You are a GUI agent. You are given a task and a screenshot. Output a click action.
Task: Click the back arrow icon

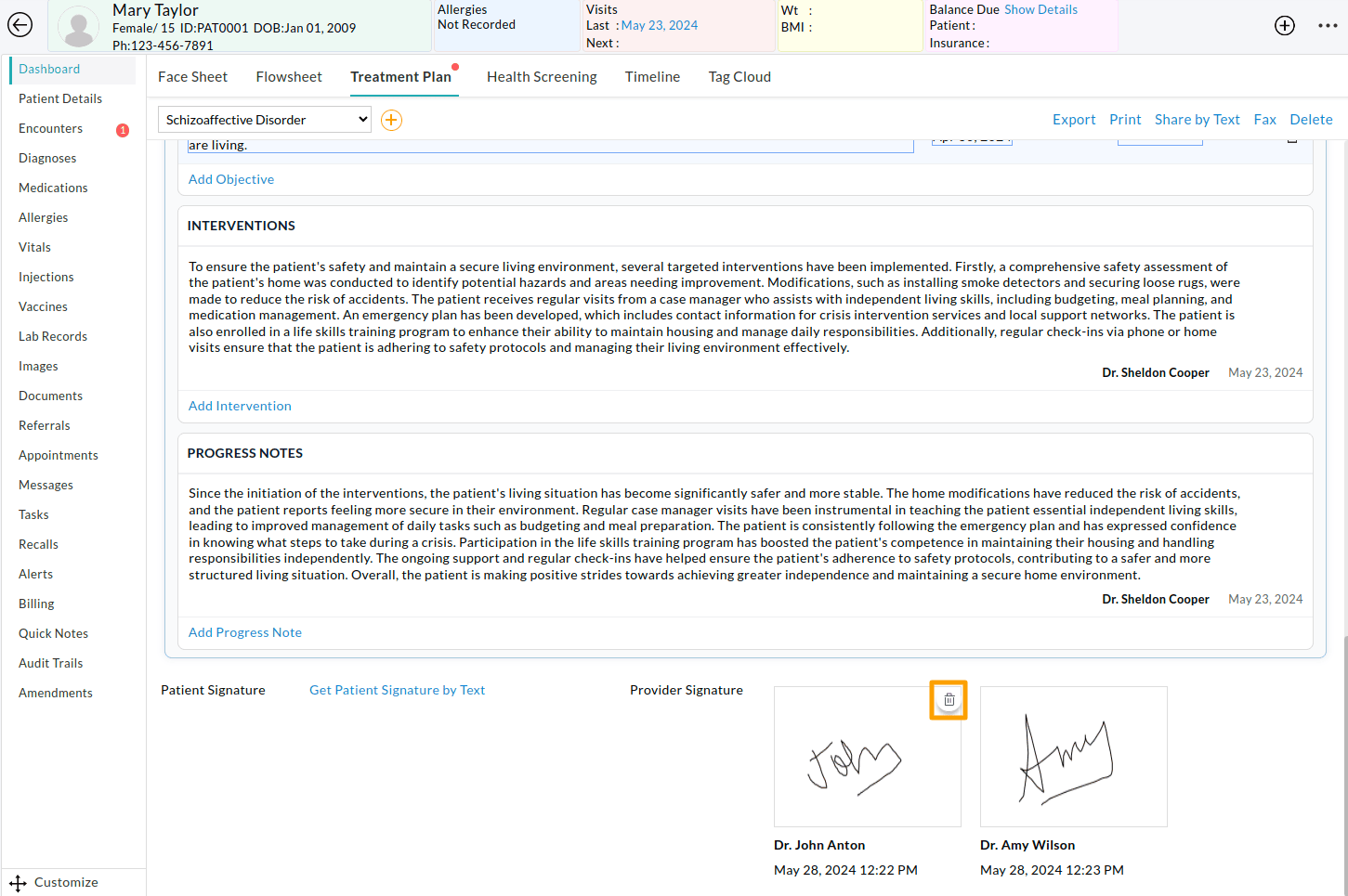(x=20, y=25)
